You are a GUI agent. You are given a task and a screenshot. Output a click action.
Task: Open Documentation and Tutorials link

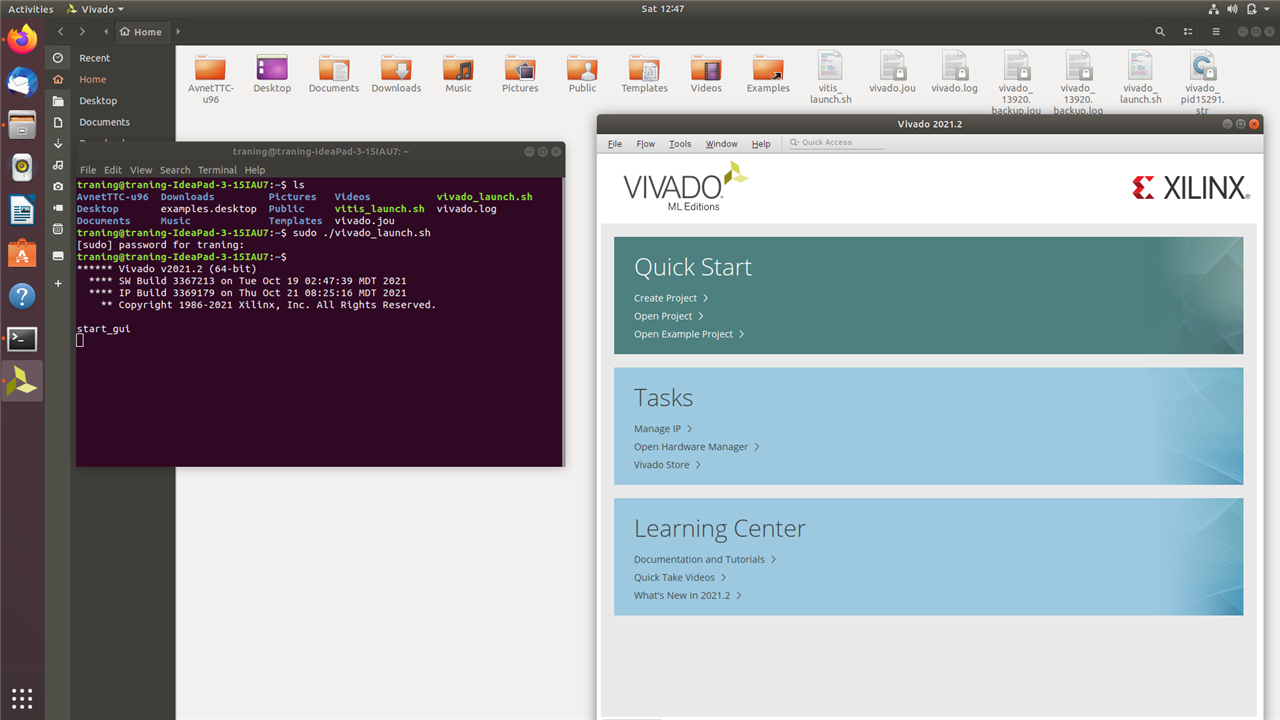click(x=705, y=560)
